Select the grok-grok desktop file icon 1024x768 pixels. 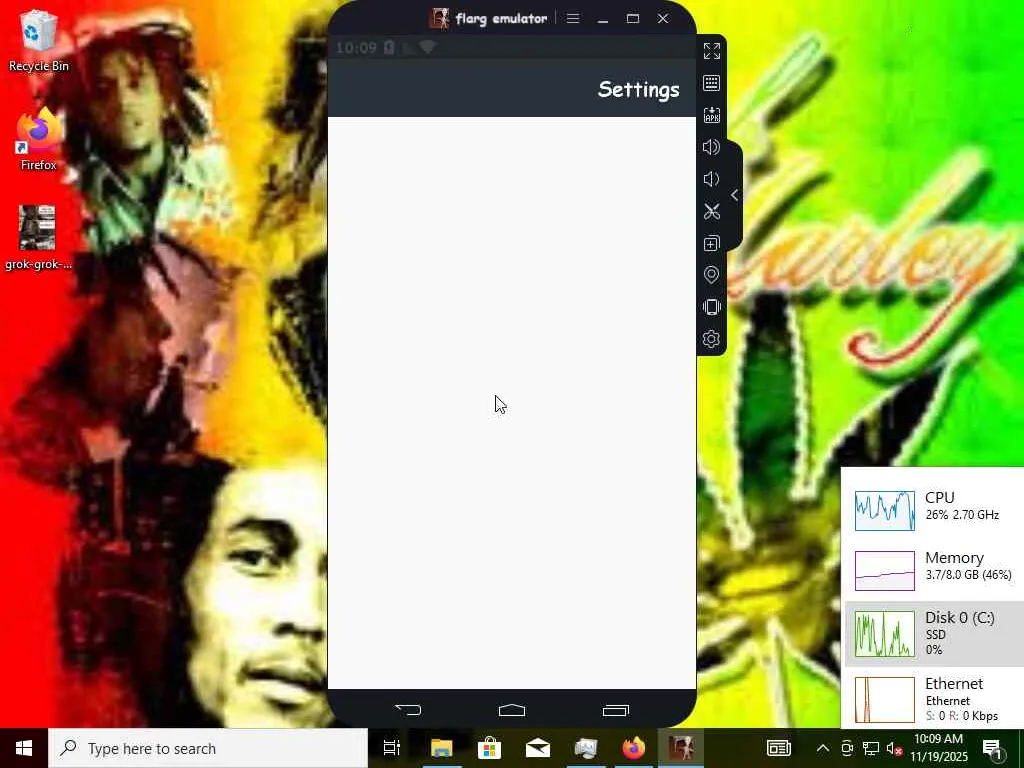(39, 238)
